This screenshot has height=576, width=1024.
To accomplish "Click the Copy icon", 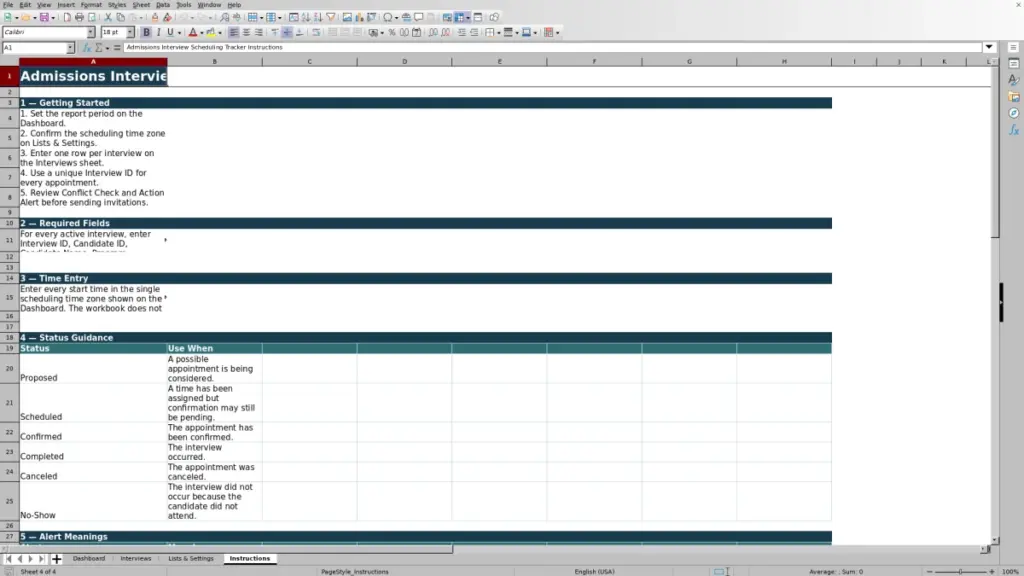I will [x=121, y=17].
